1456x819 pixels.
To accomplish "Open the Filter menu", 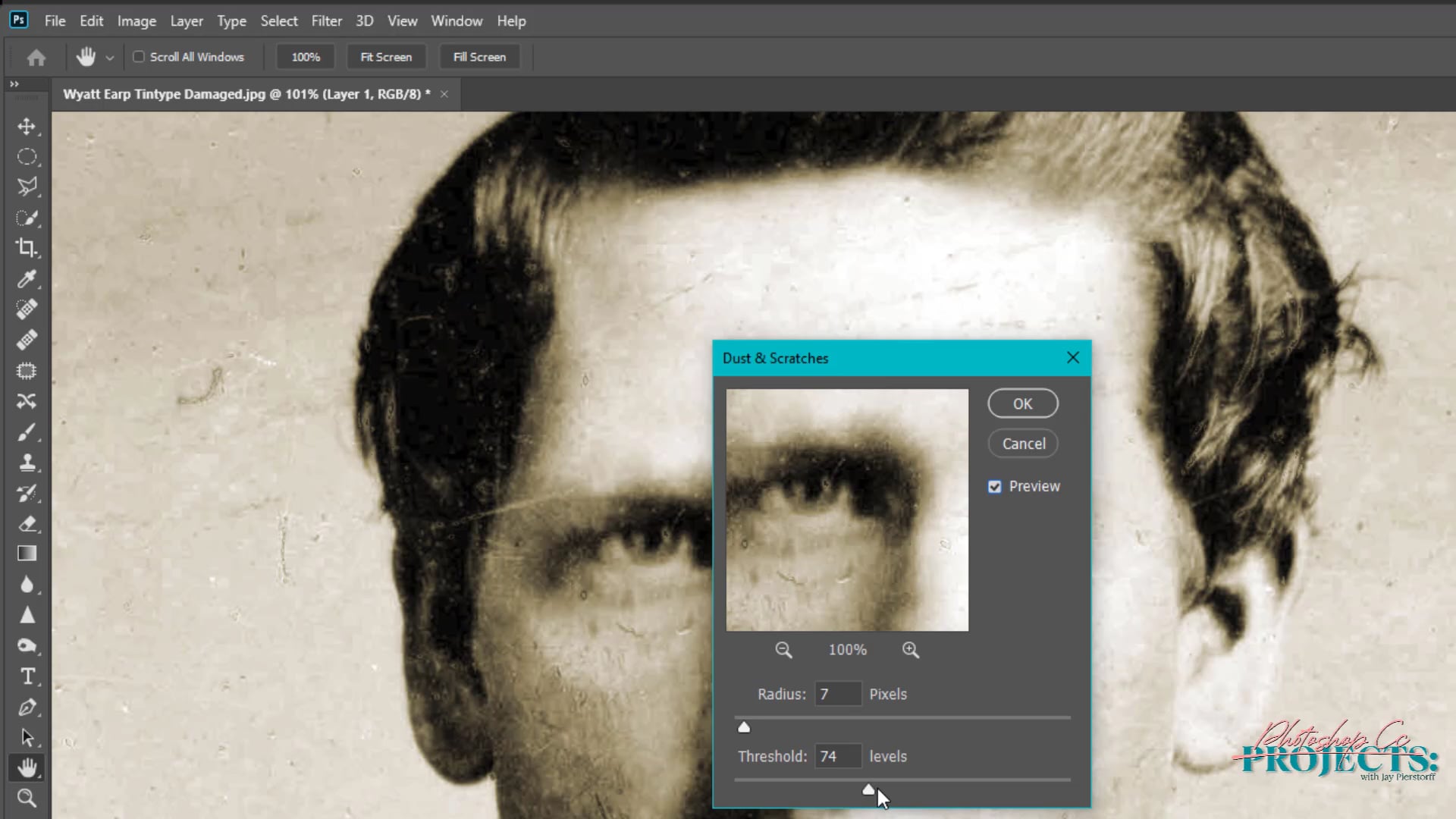I will point(326,21).
